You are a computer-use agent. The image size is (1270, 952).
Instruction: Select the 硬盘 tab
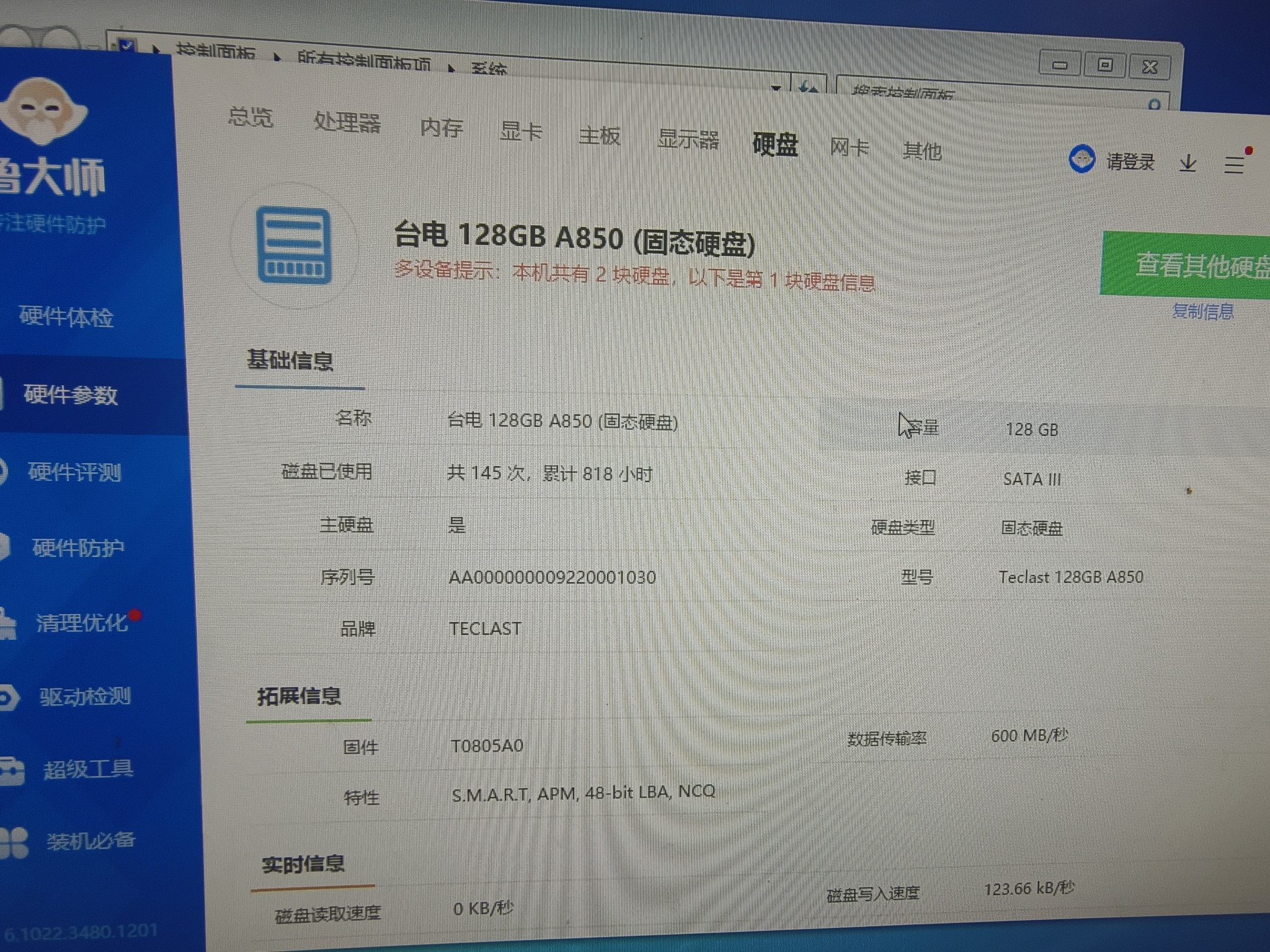click(x=775, y=144)
